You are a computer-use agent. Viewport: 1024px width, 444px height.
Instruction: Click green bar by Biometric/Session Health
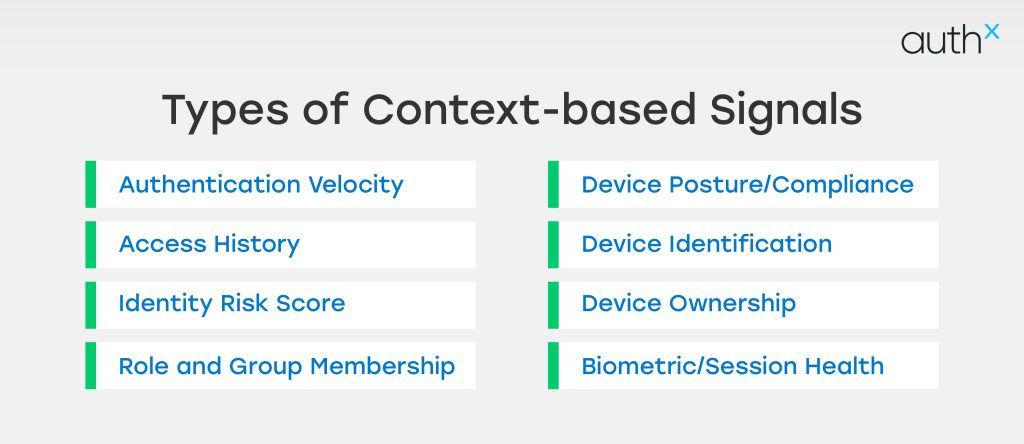point(553,366)
